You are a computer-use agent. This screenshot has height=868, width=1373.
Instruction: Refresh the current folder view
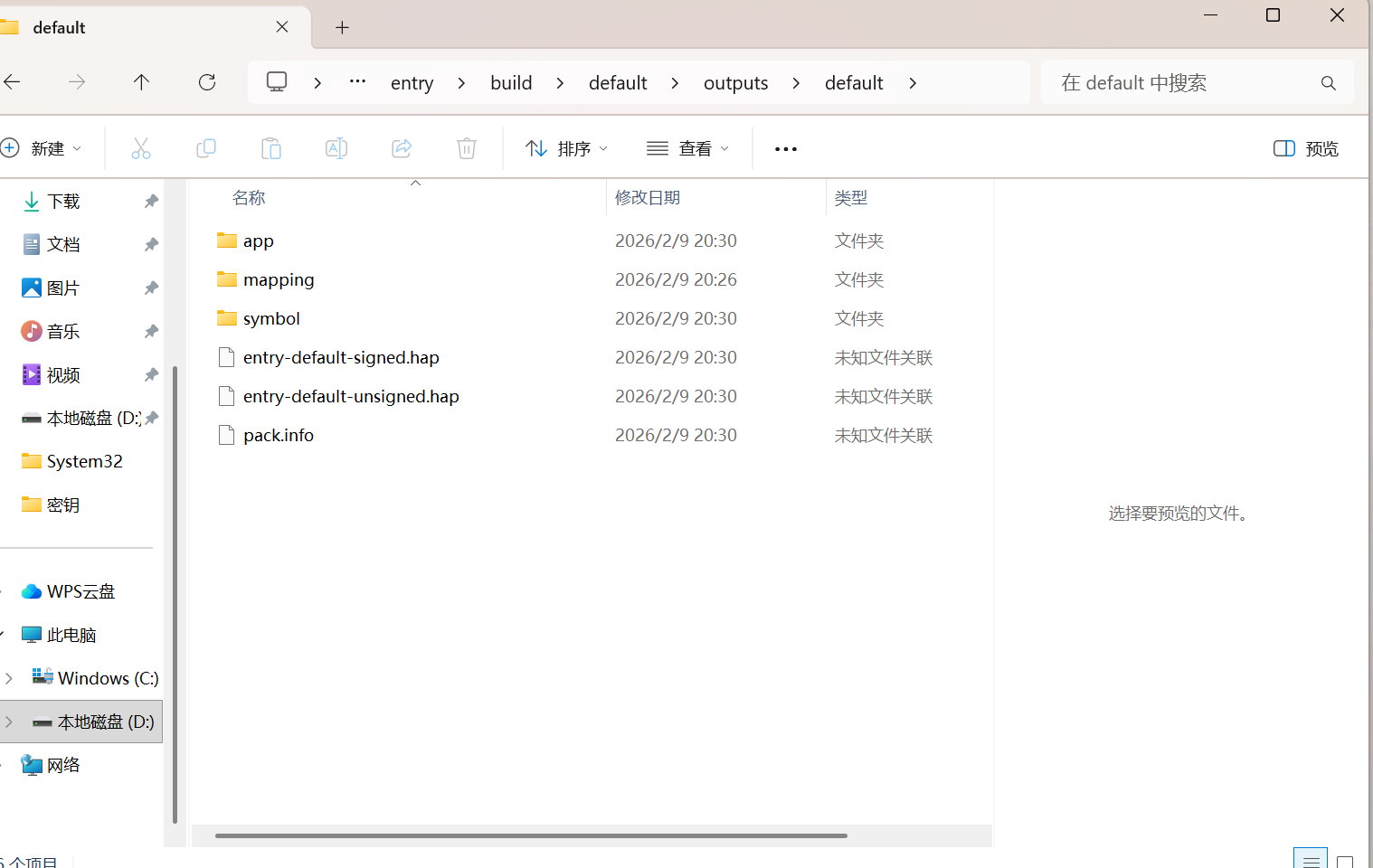tap(207, 82)
